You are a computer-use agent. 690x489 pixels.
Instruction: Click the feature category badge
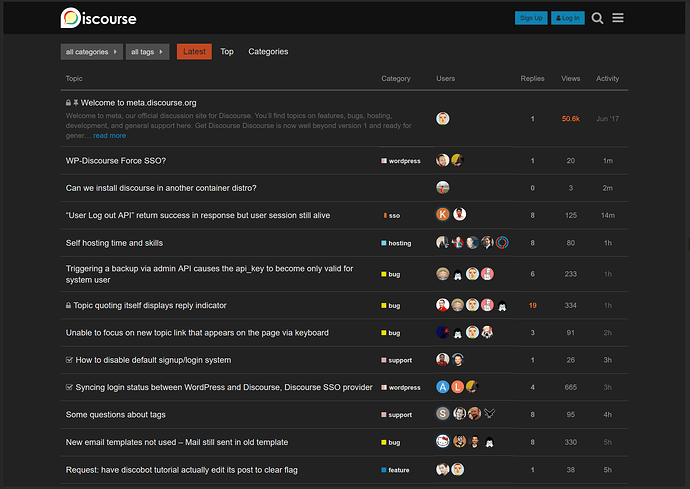point(395,471)
